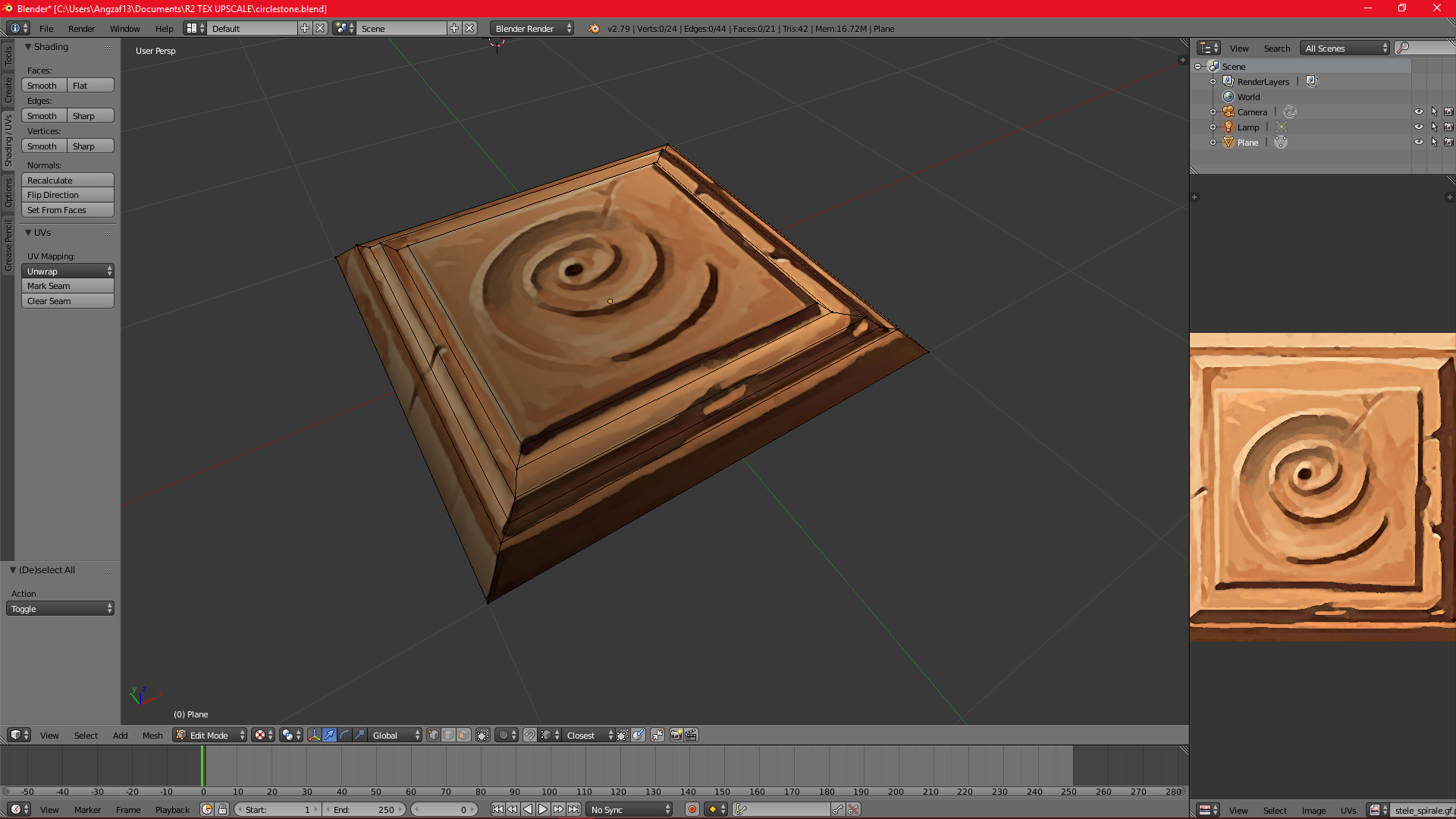1456x819 pixels.
Task: Click the Recalculate normals button
Action: [67, 180]
